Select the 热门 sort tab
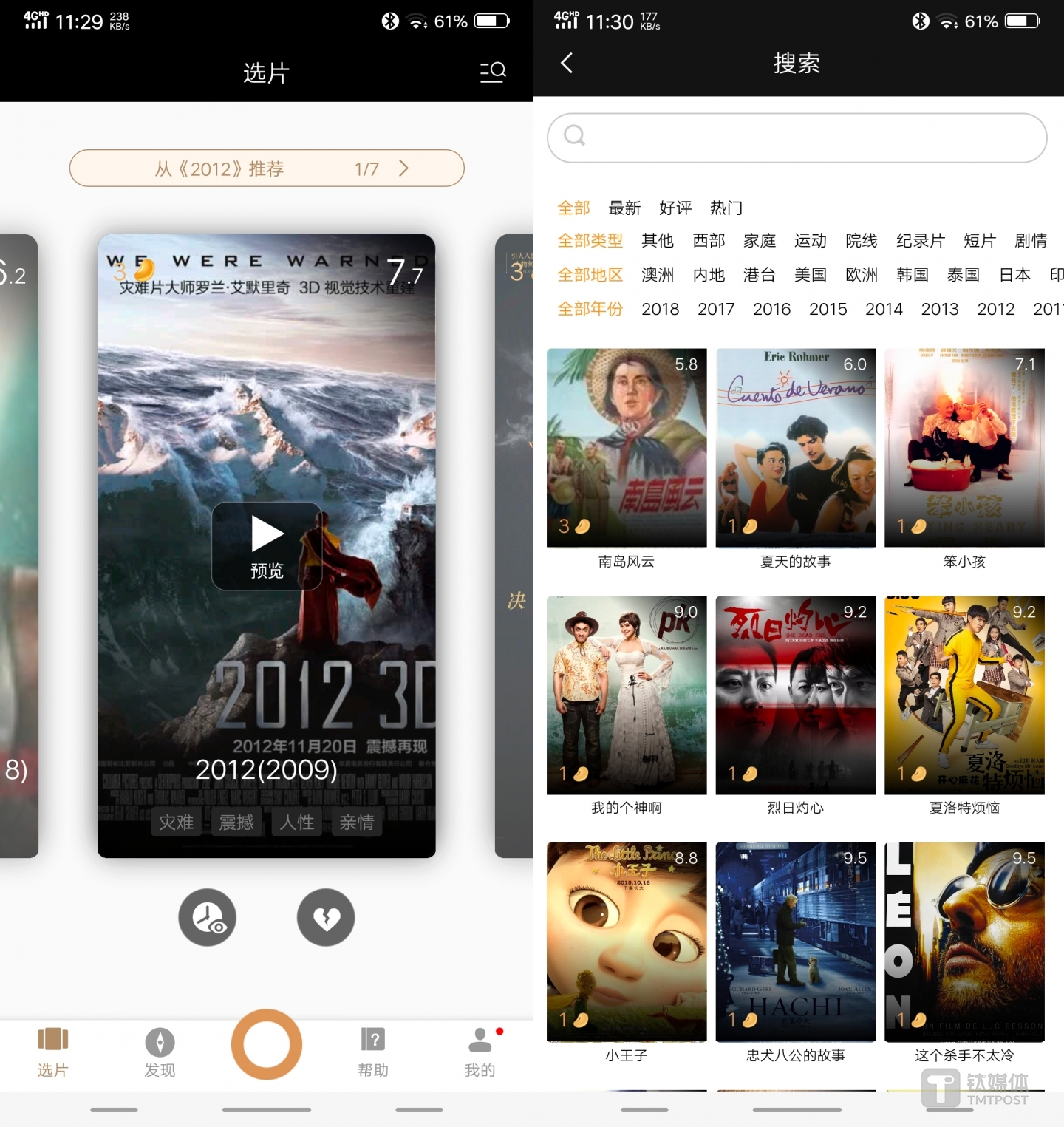The image size is (1064, 1127). 726,208
